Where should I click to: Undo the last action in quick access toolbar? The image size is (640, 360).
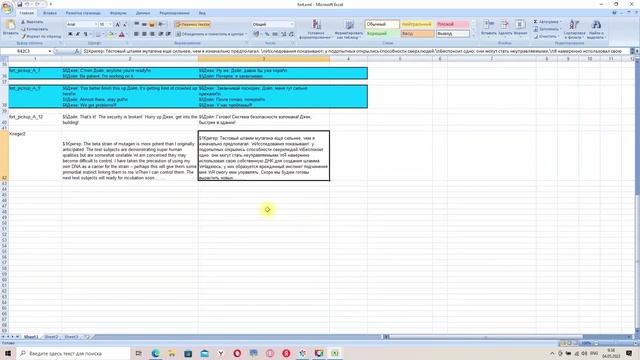27,4
